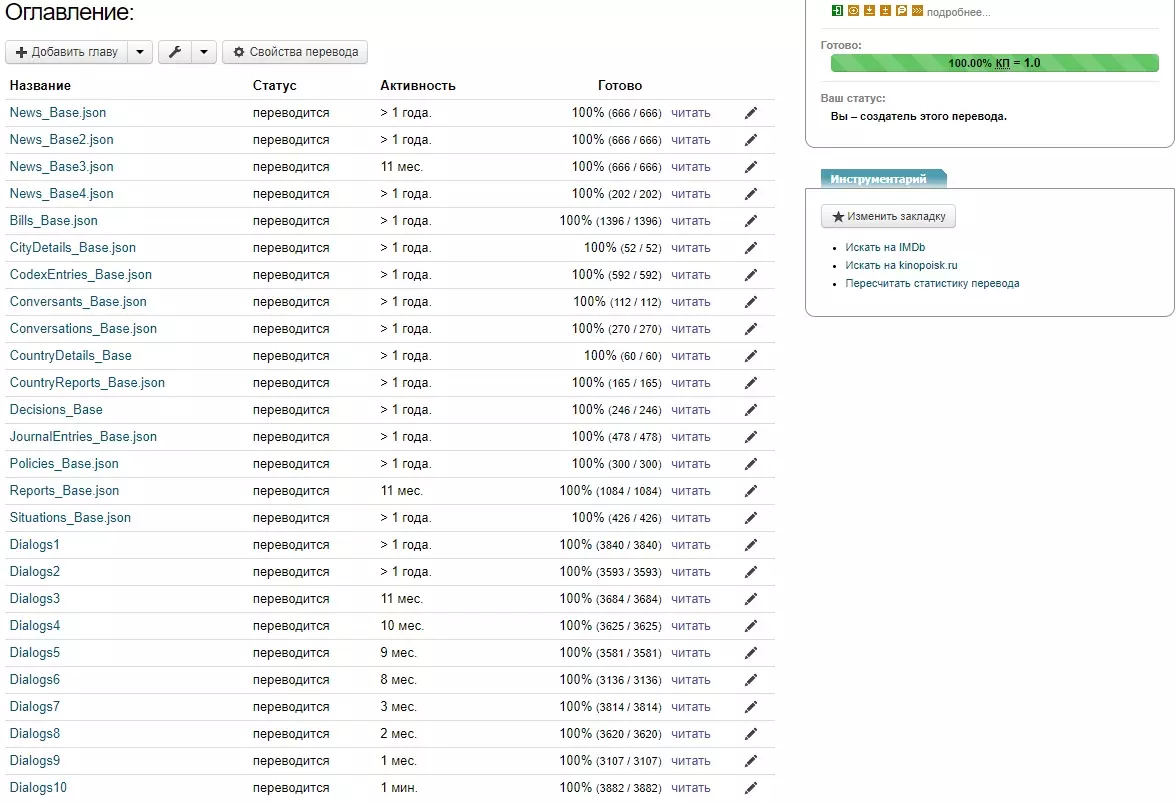Click the green entry-arrow icon at top right

click(837, 11)
